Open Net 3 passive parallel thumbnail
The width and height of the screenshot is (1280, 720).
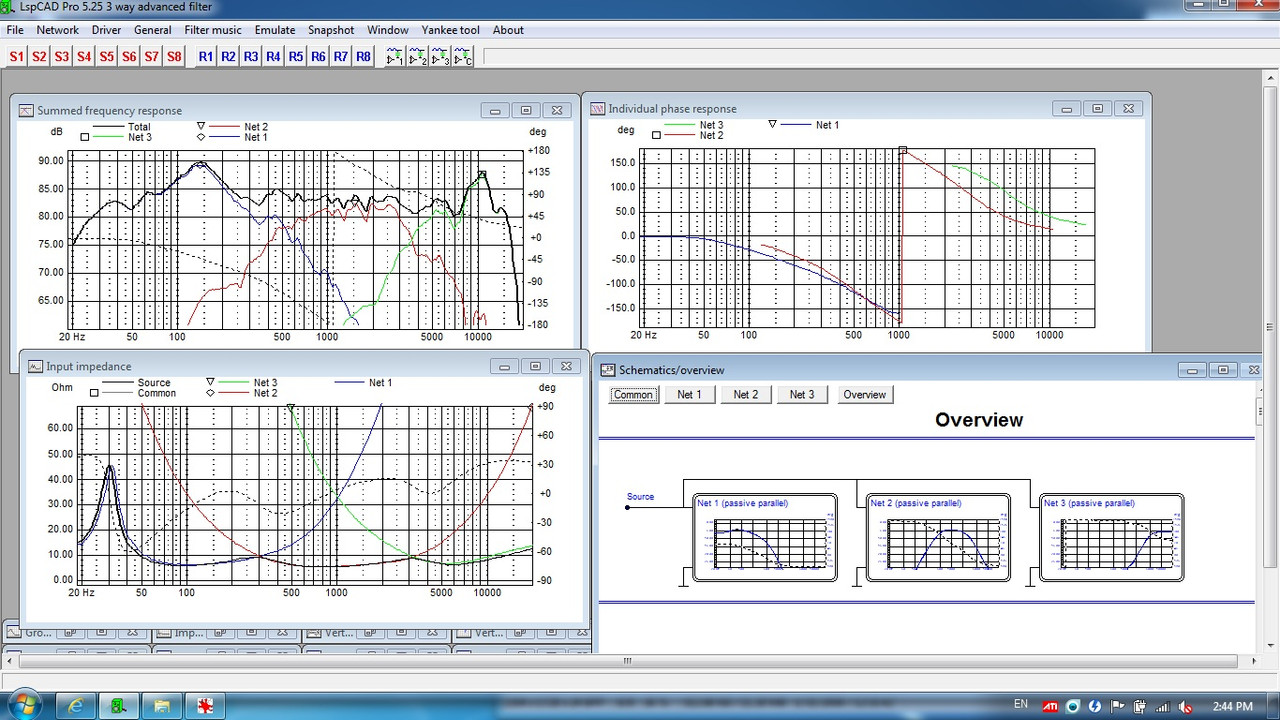(x=1111, y=537)
